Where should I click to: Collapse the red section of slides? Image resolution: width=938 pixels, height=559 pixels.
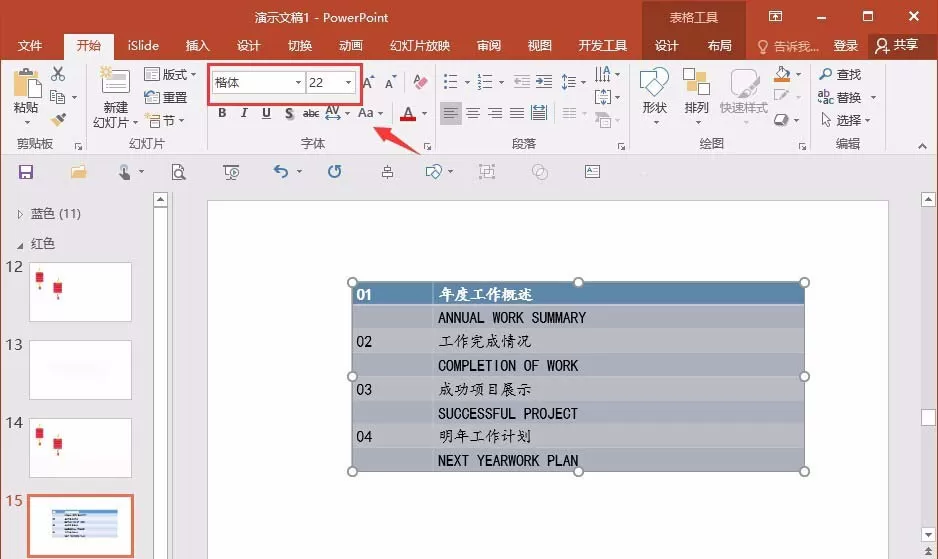tap(20, 245)
